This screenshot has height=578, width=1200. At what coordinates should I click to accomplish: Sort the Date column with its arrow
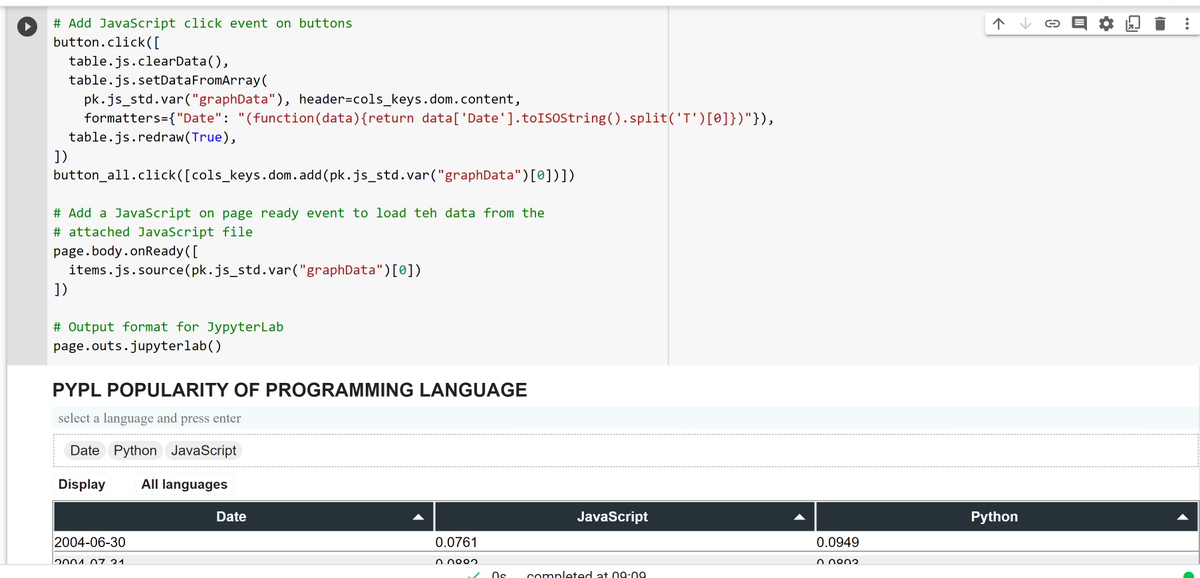(418, 517)
